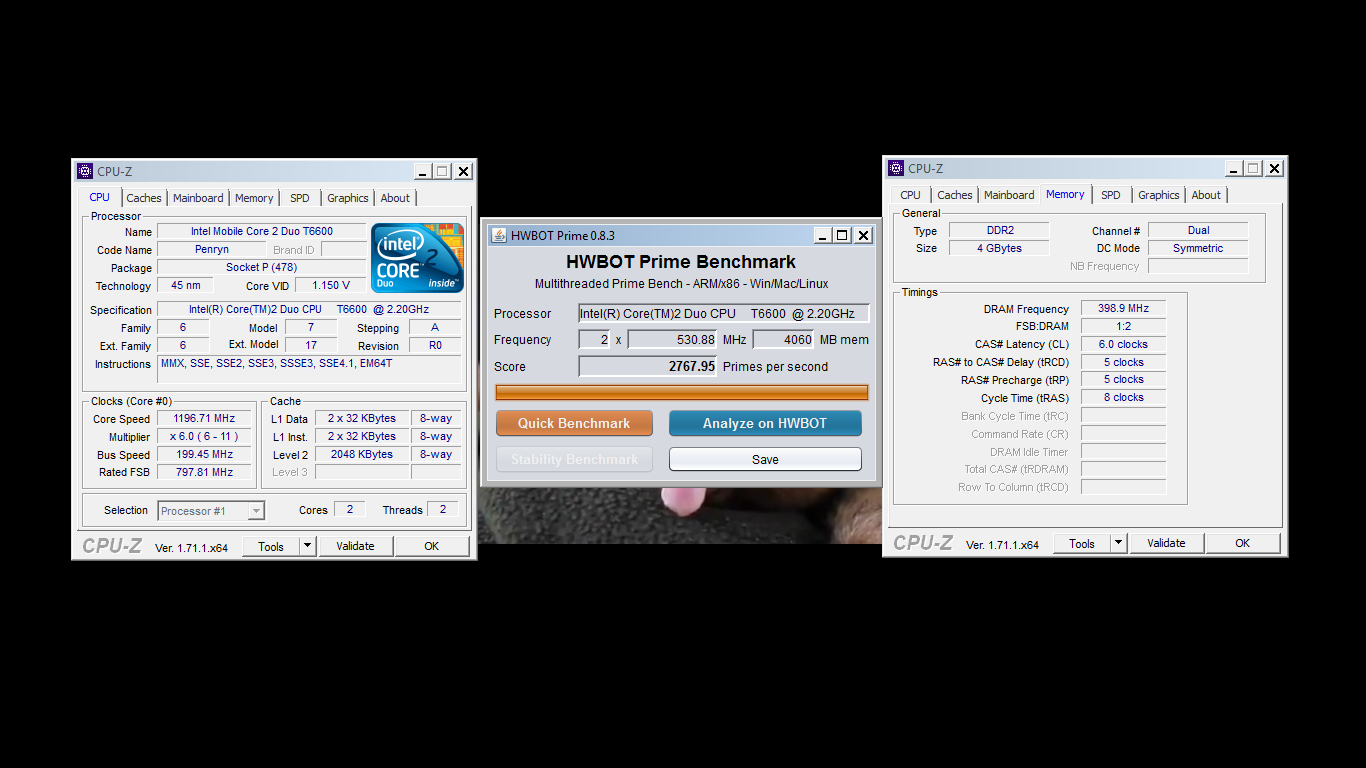Open the Caches tab in left CPU-Z window
The height and width of the screenshot is (768, 1366).
point(144,198)
